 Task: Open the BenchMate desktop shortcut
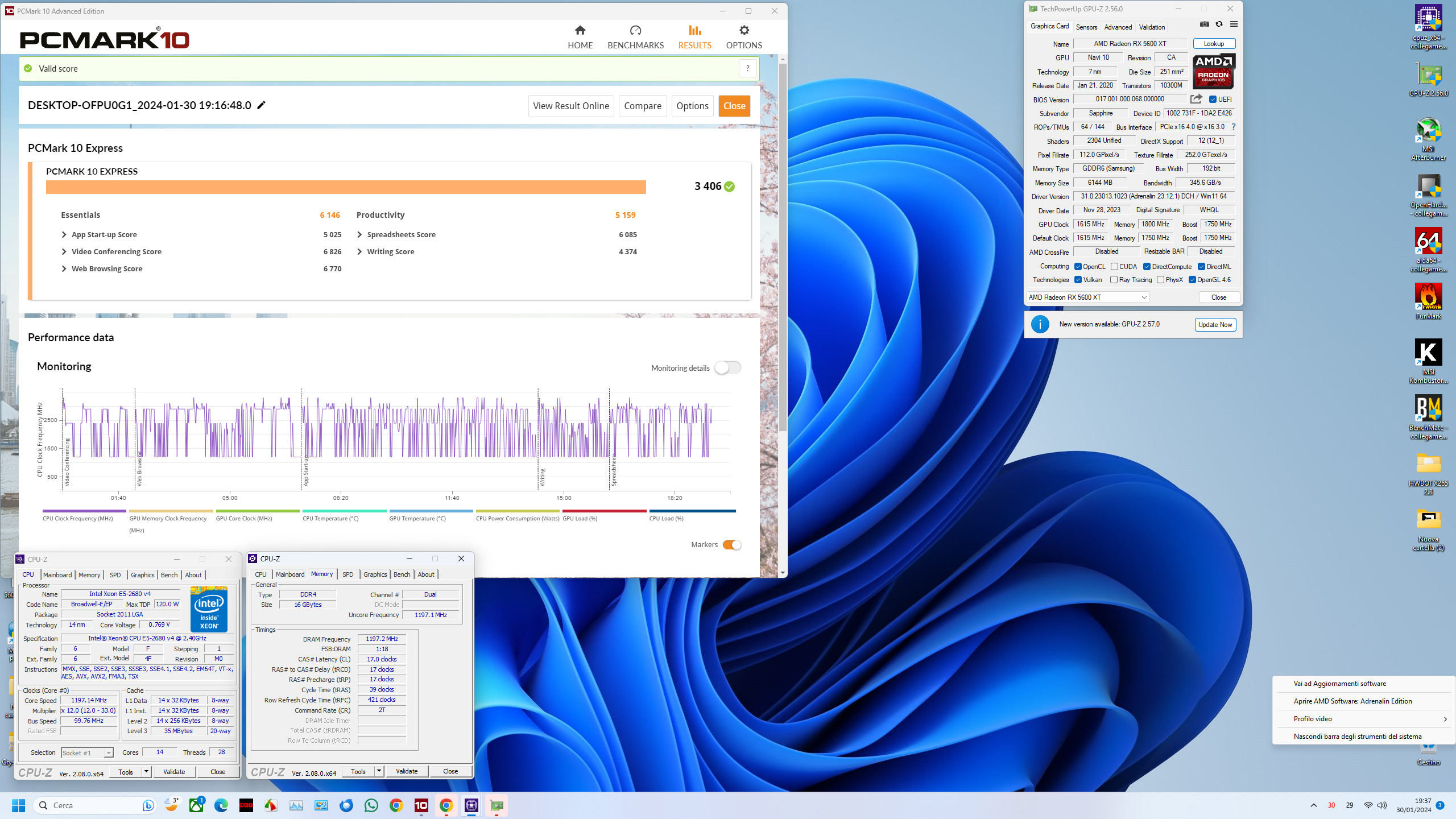coord(1428,417)
